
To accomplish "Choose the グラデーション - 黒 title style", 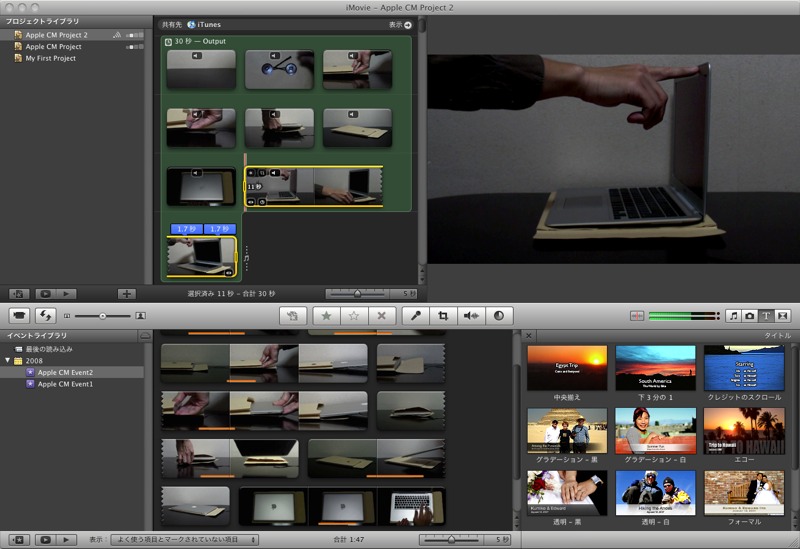I will 567,431.
